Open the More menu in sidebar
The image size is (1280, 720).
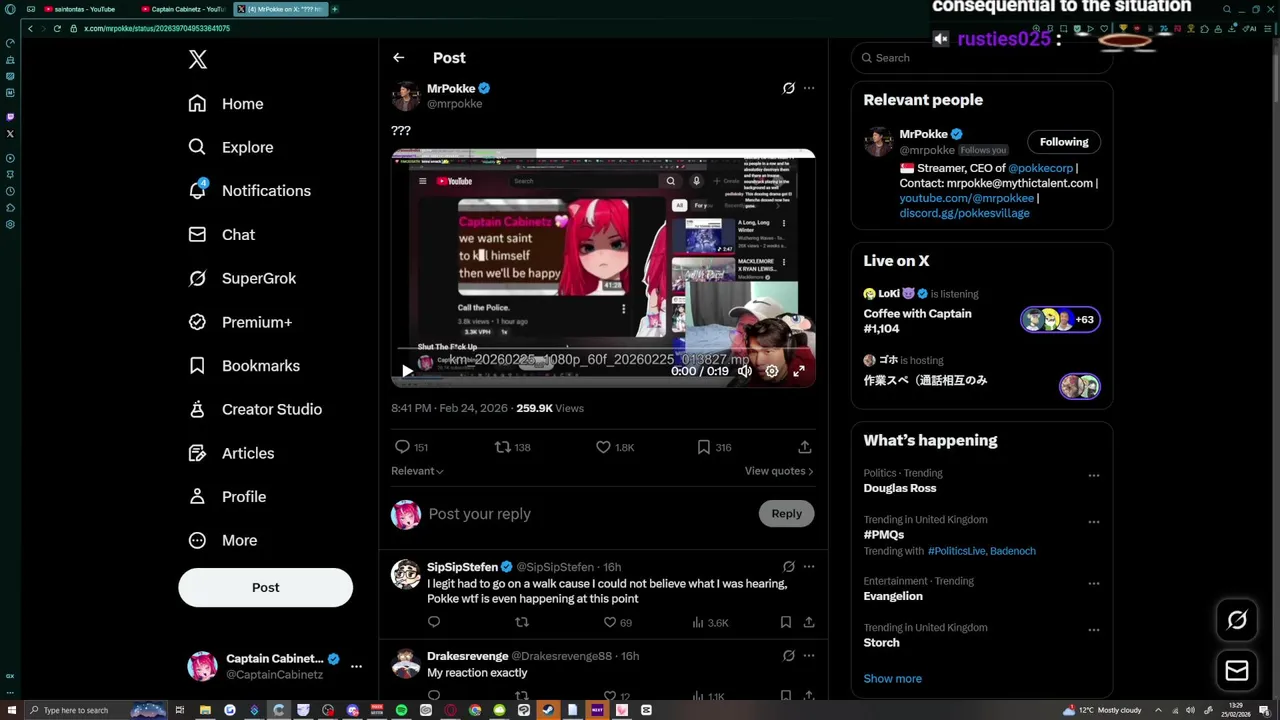tap(223, 540)
